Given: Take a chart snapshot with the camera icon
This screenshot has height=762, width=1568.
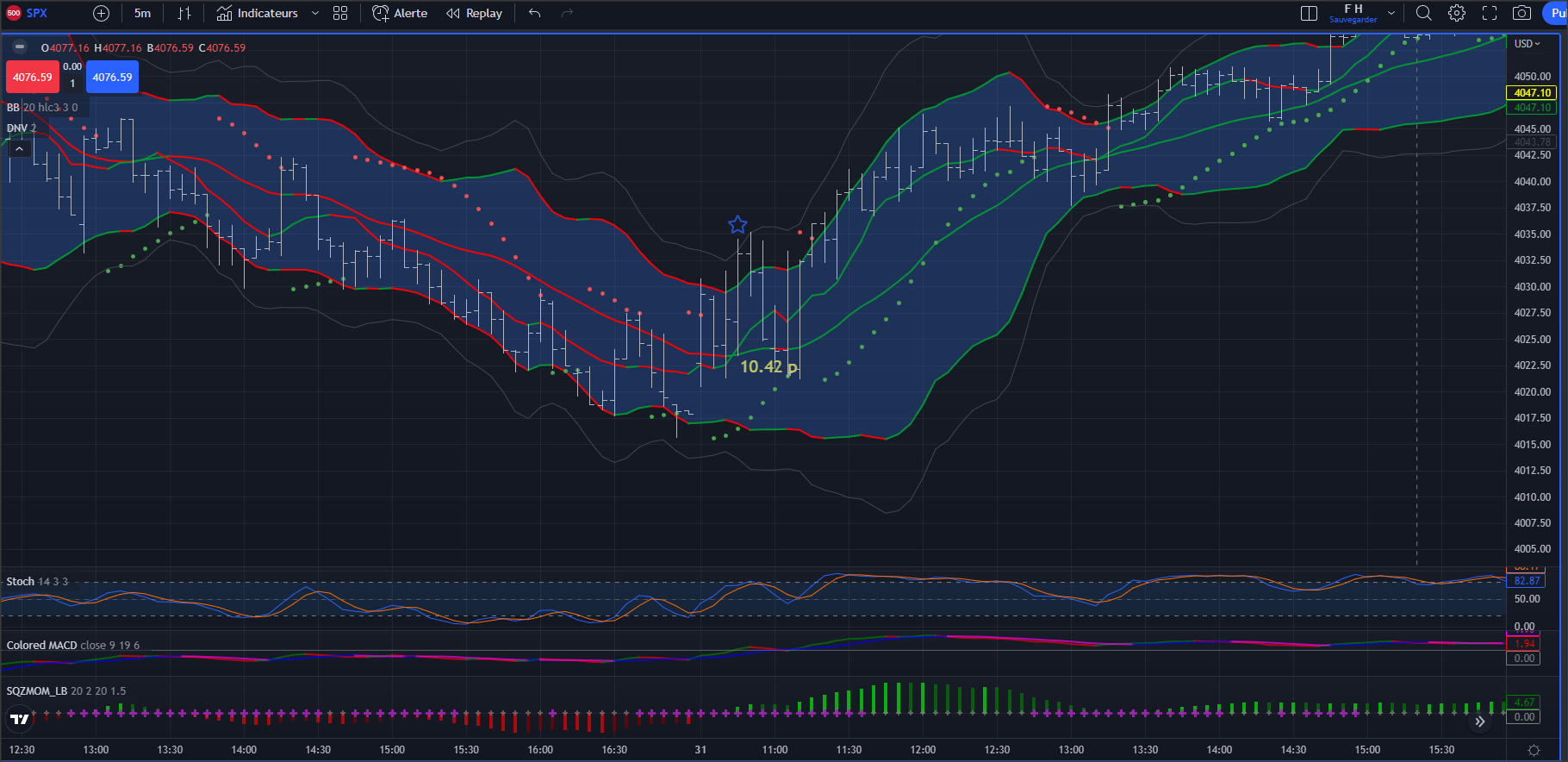Looking at the screenshot, I should [1522, 13].
